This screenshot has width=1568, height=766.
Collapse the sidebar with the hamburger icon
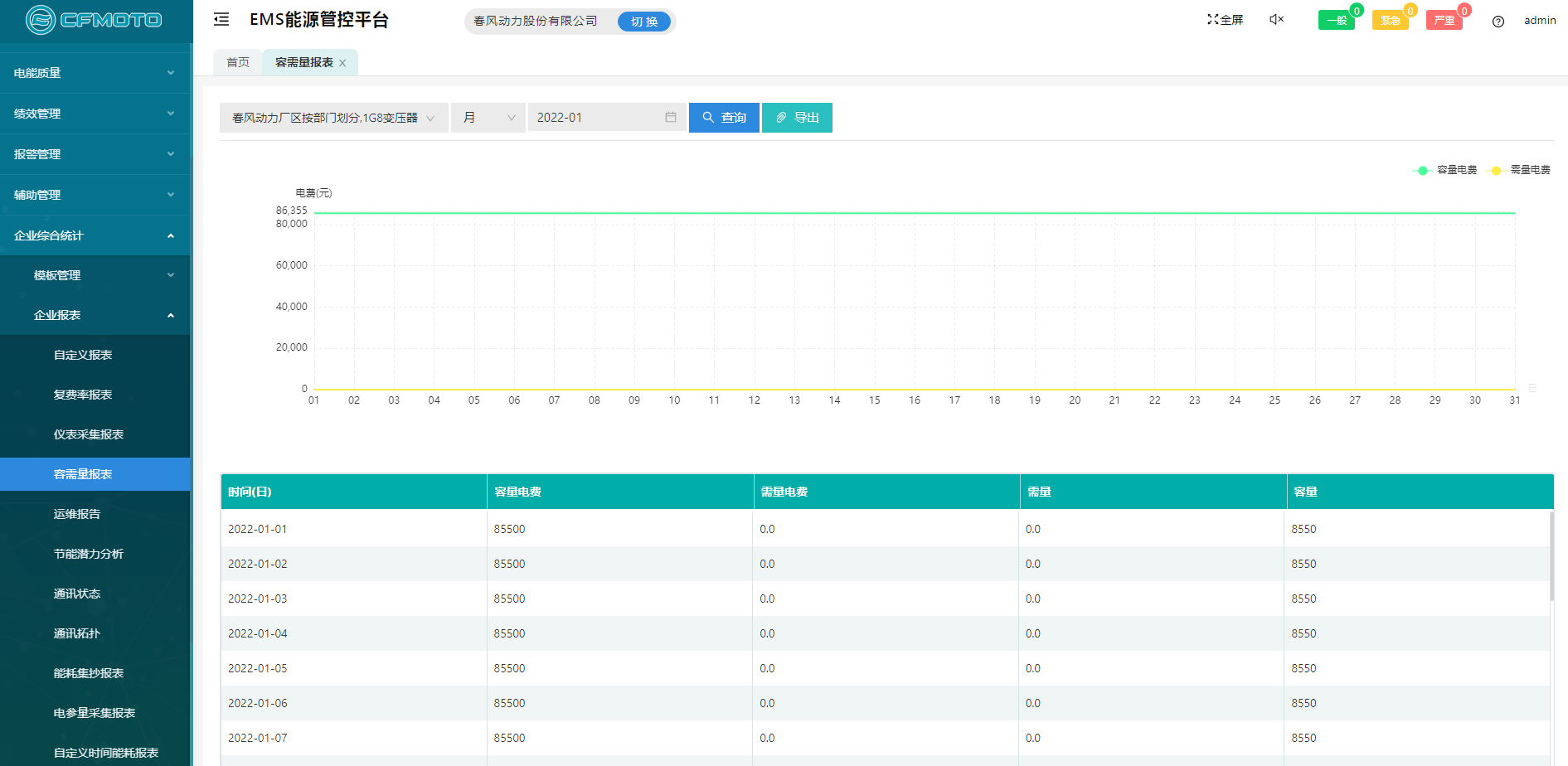point(221,19)
